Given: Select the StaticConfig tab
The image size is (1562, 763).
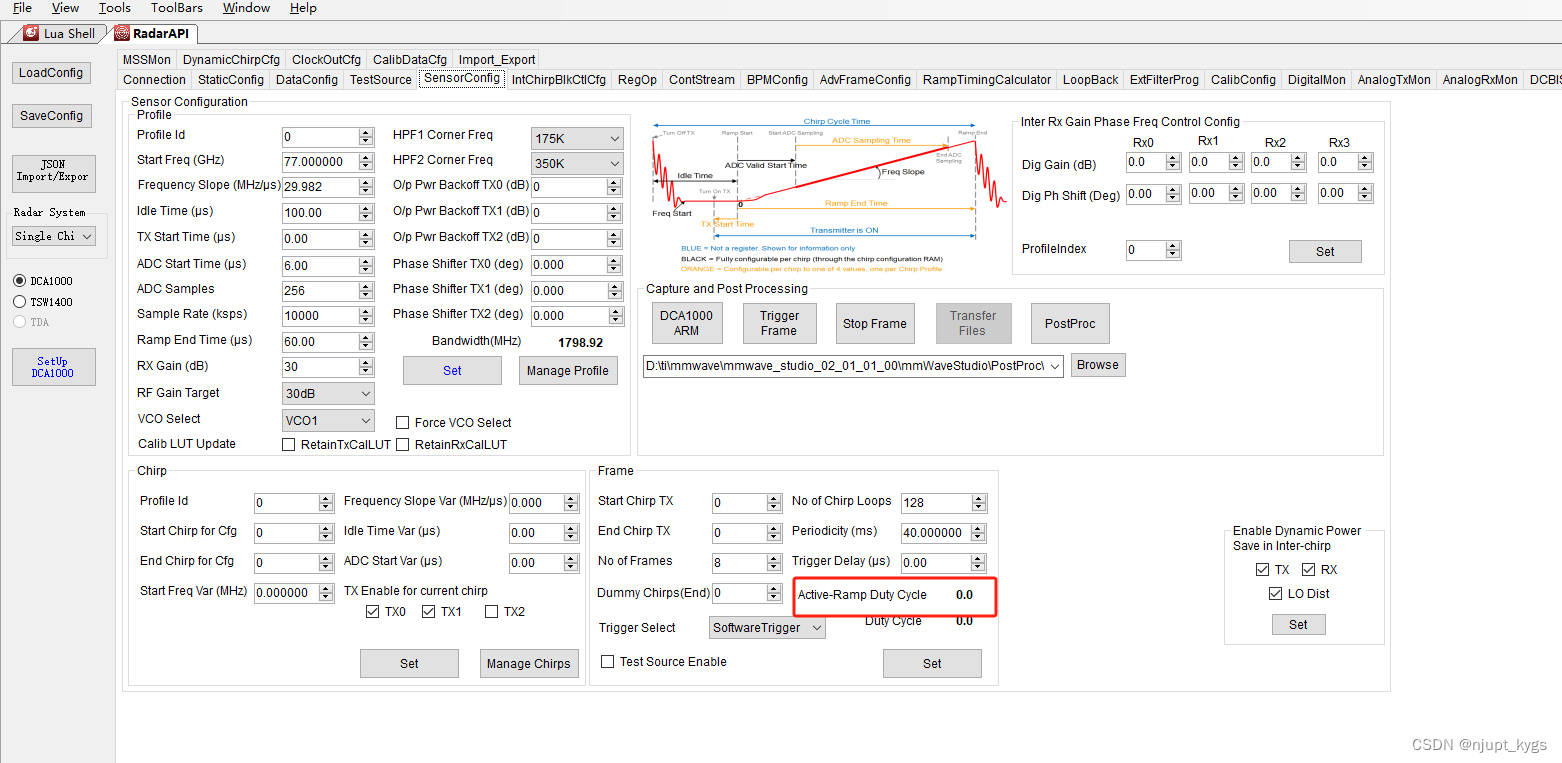Looking at the screenshot, I should [231, 80].
